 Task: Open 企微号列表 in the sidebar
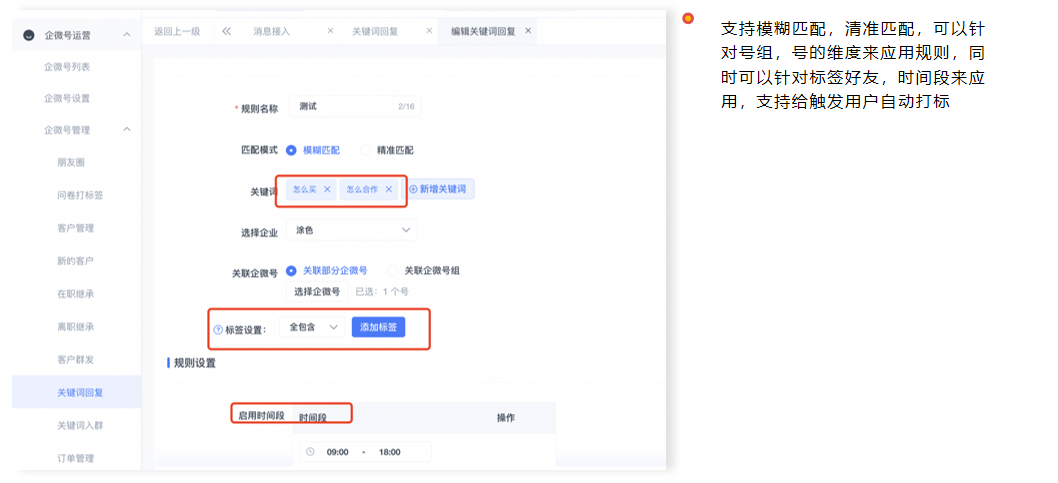point(67,66)
